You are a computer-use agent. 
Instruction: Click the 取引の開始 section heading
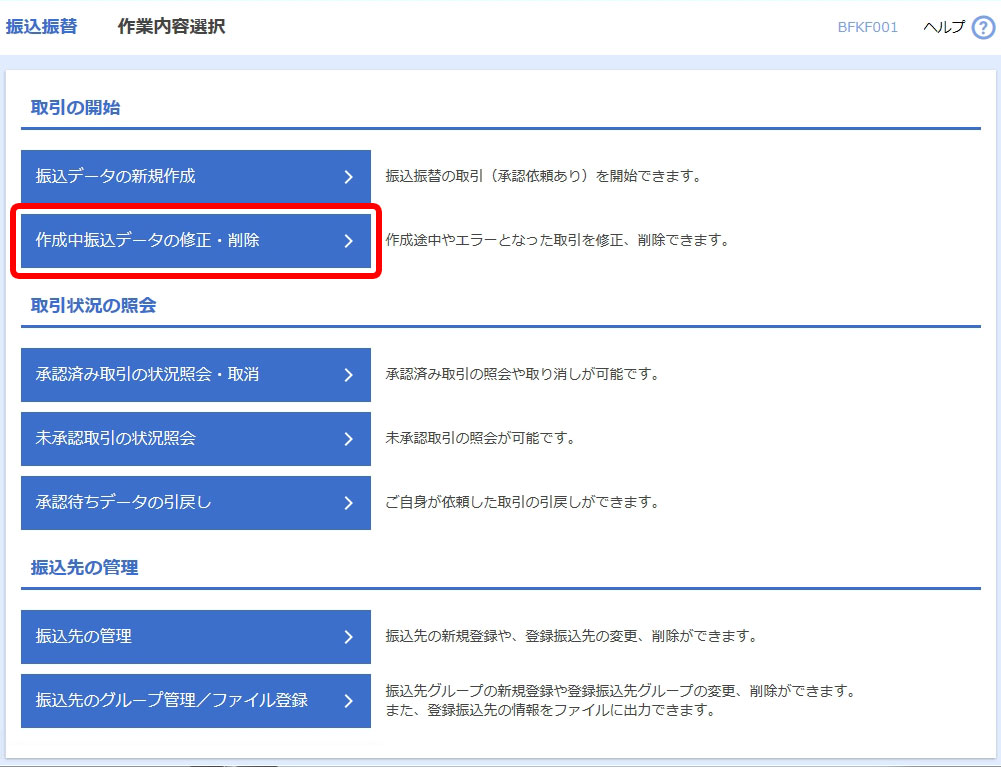[x=75, y=107]
